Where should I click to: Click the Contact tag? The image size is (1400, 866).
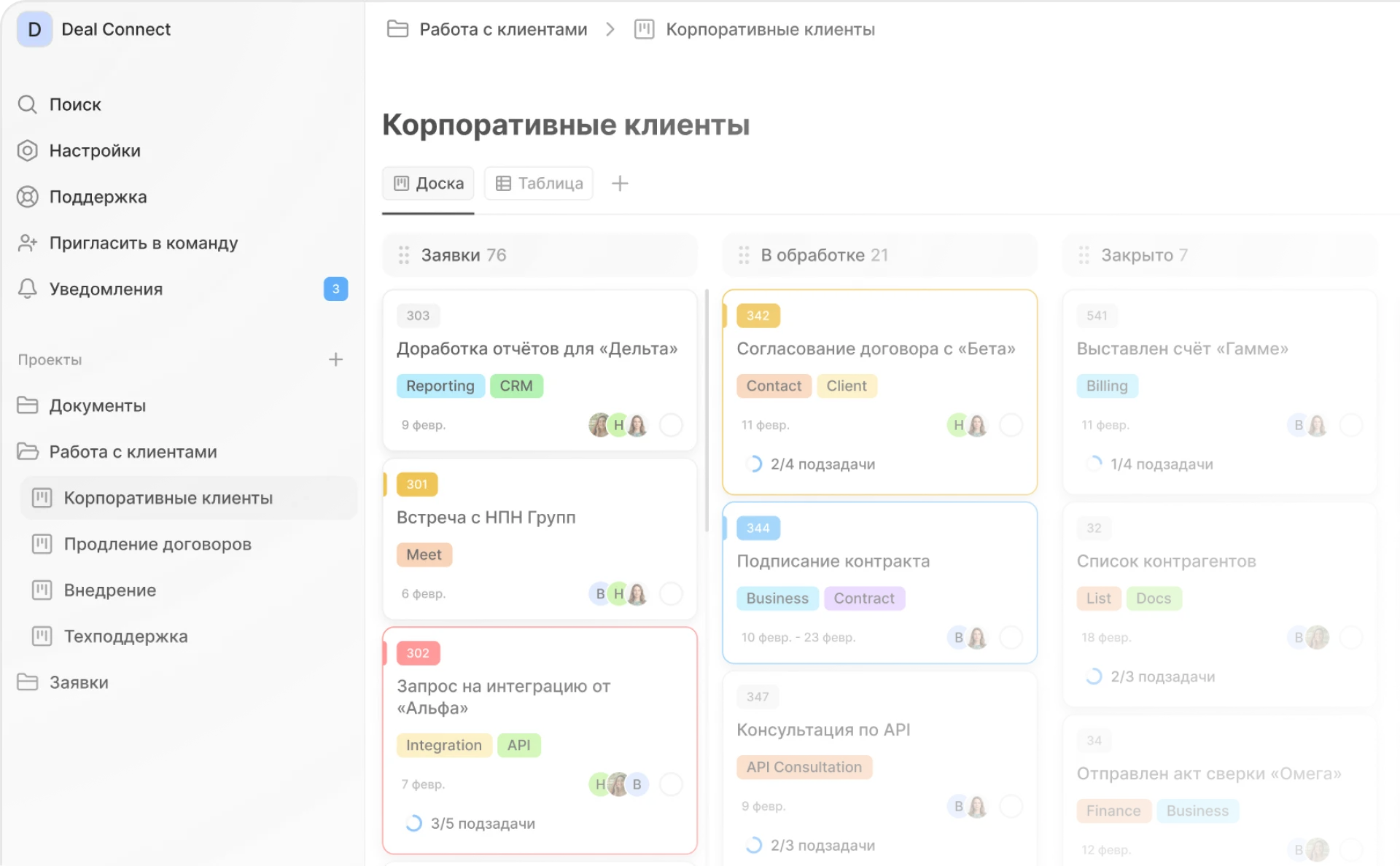pos(774,386)
